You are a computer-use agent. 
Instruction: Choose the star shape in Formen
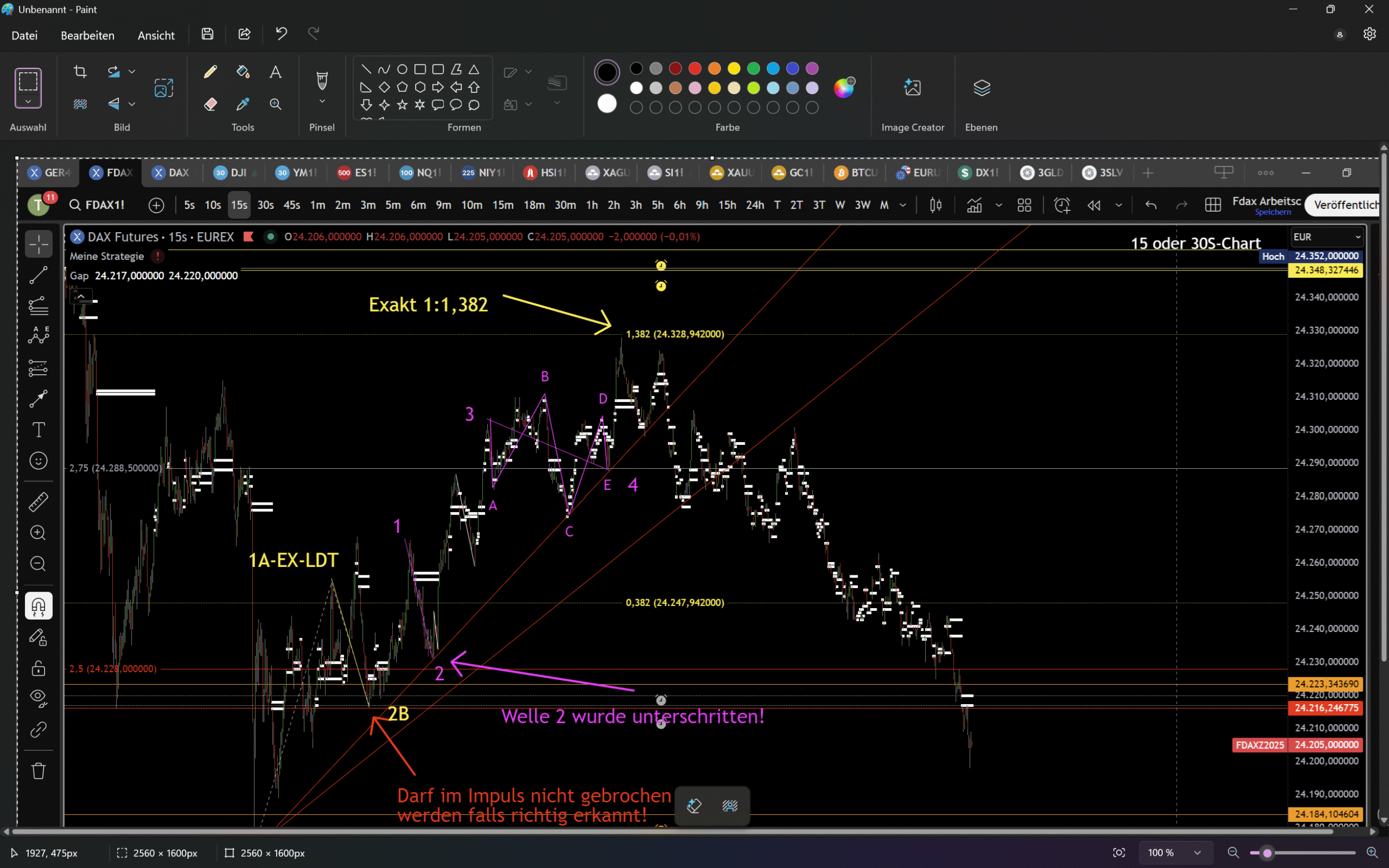(402, 104)
